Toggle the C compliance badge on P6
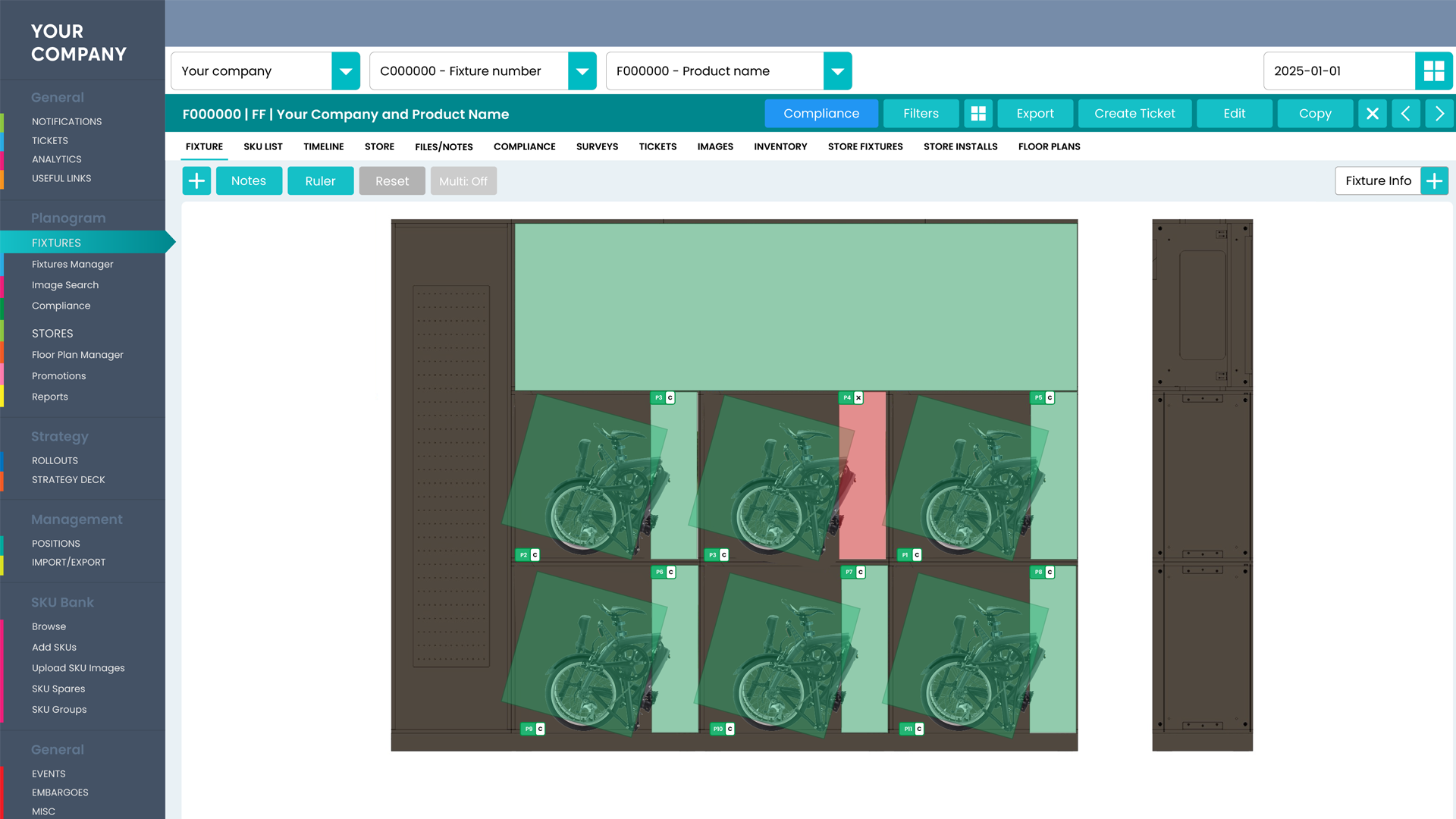 point(671,573)
